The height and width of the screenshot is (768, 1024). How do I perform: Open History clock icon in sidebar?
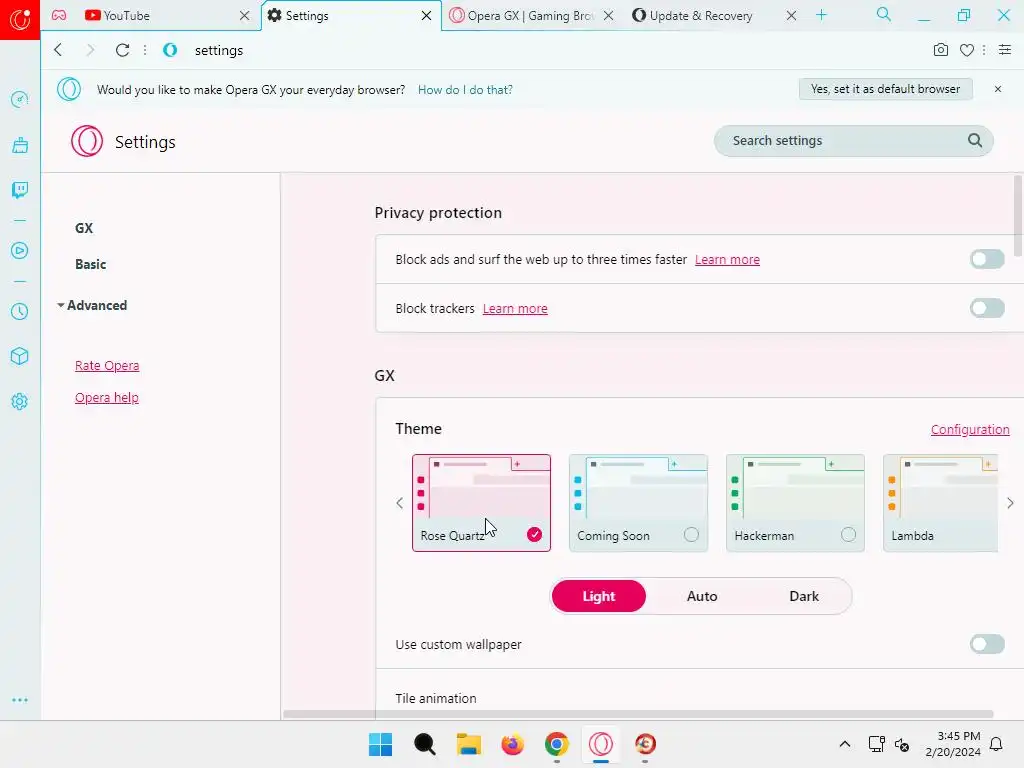[20, 312]
